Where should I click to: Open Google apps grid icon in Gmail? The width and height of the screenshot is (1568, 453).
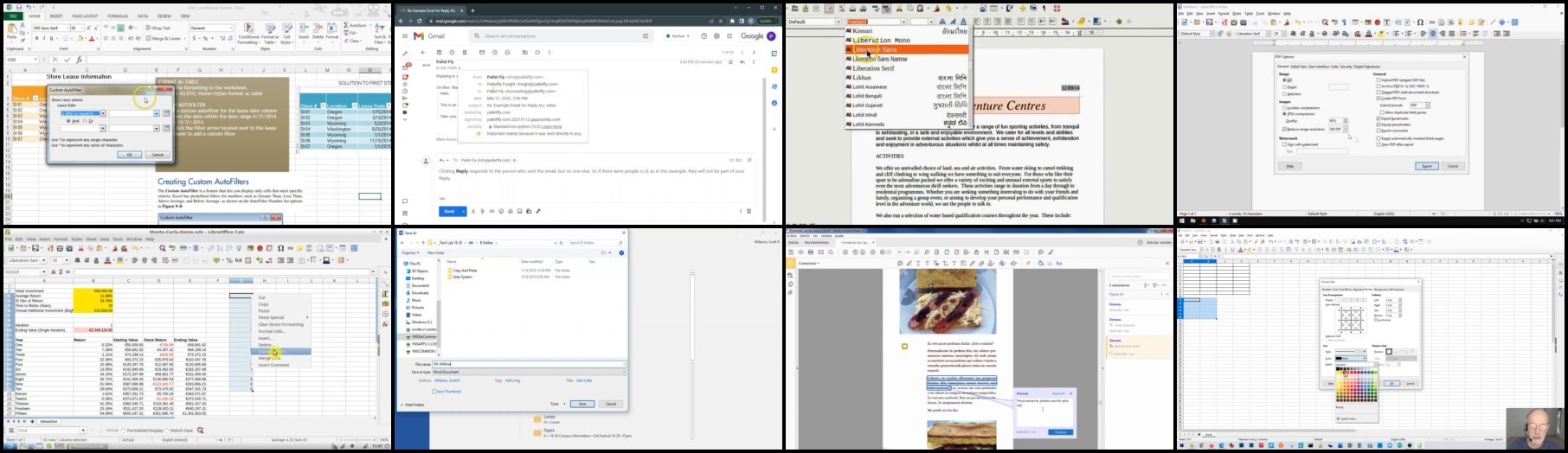coord(729,35)
